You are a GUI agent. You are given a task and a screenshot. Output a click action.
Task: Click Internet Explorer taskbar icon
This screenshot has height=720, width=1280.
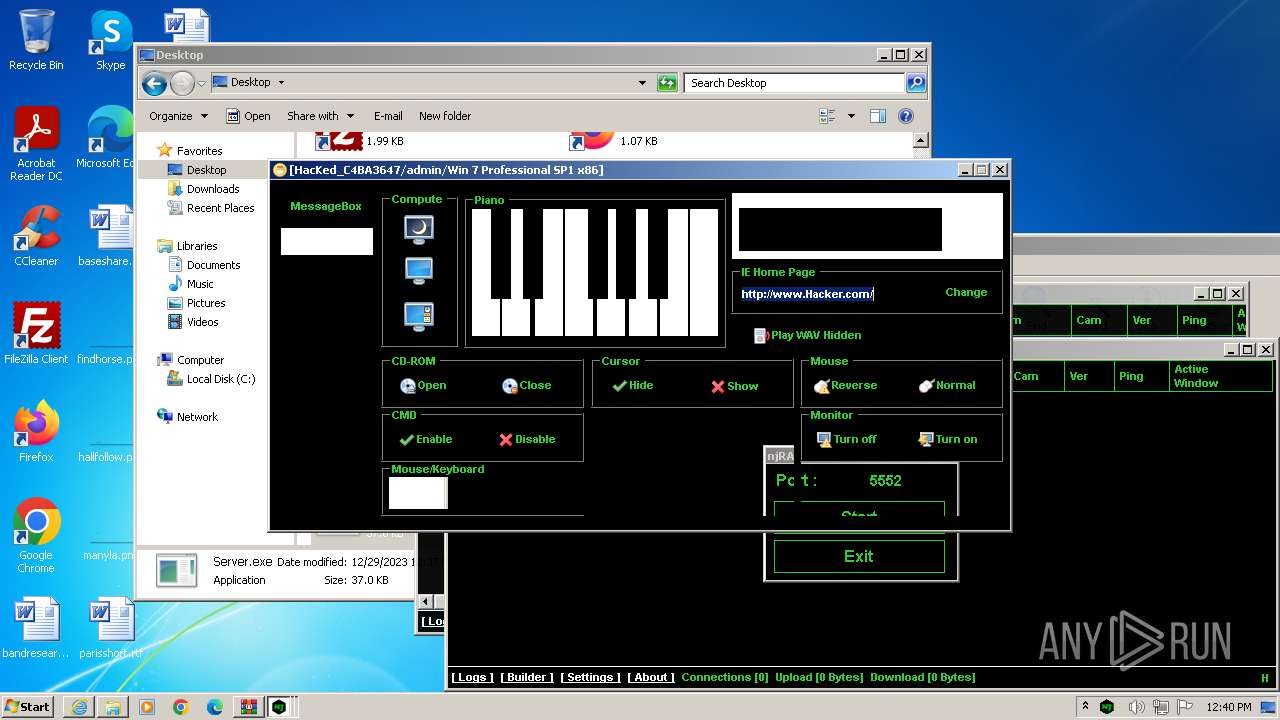pos(79,707)
